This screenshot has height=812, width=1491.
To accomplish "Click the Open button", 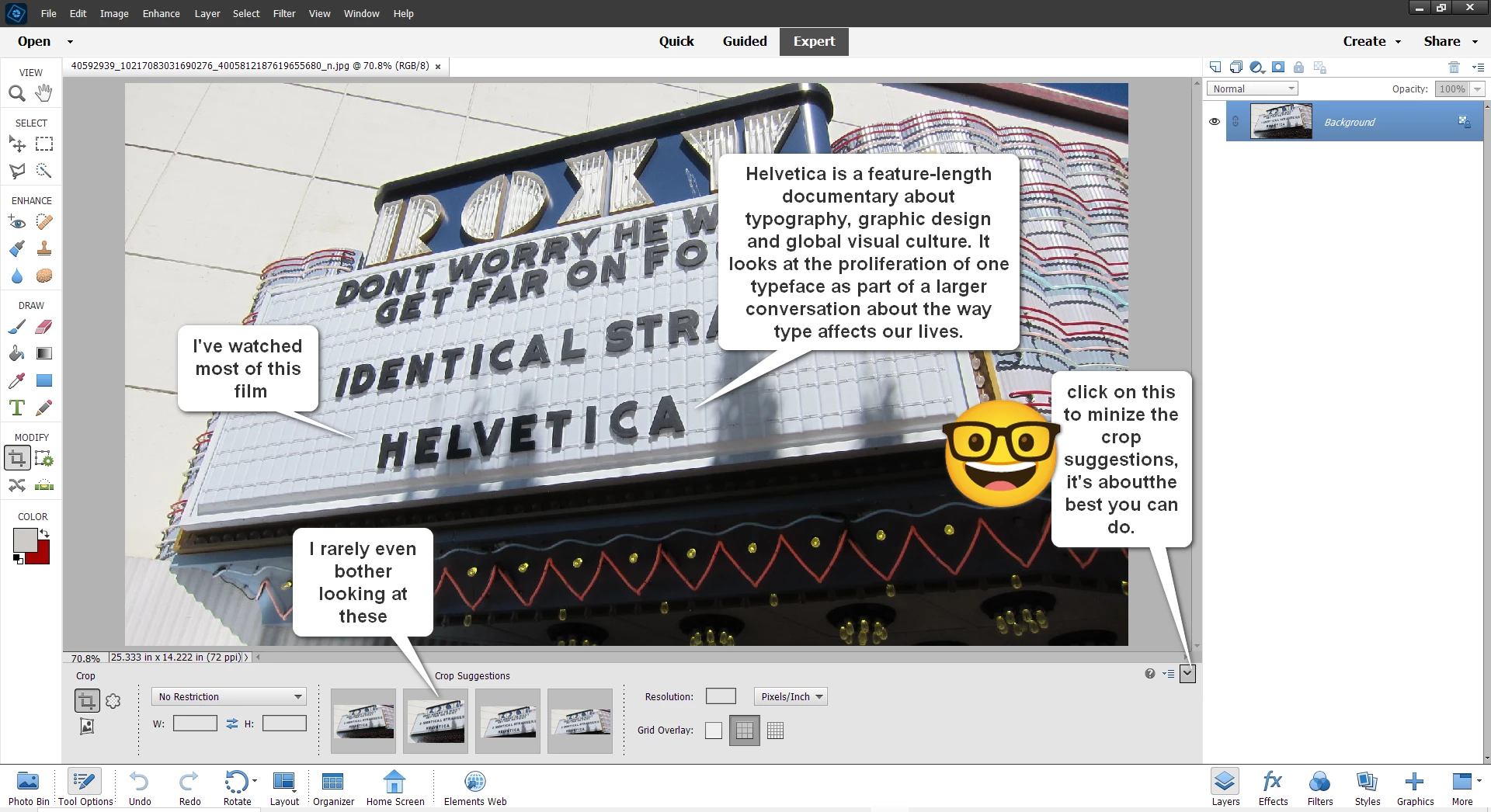I will [x=34, y=42].
